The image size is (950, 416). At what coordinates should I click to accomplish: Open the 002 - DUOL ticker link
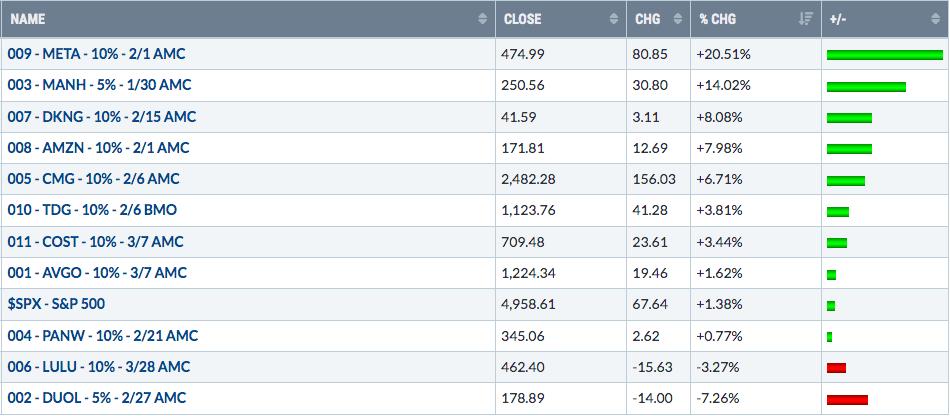click(x=96, y=398)
